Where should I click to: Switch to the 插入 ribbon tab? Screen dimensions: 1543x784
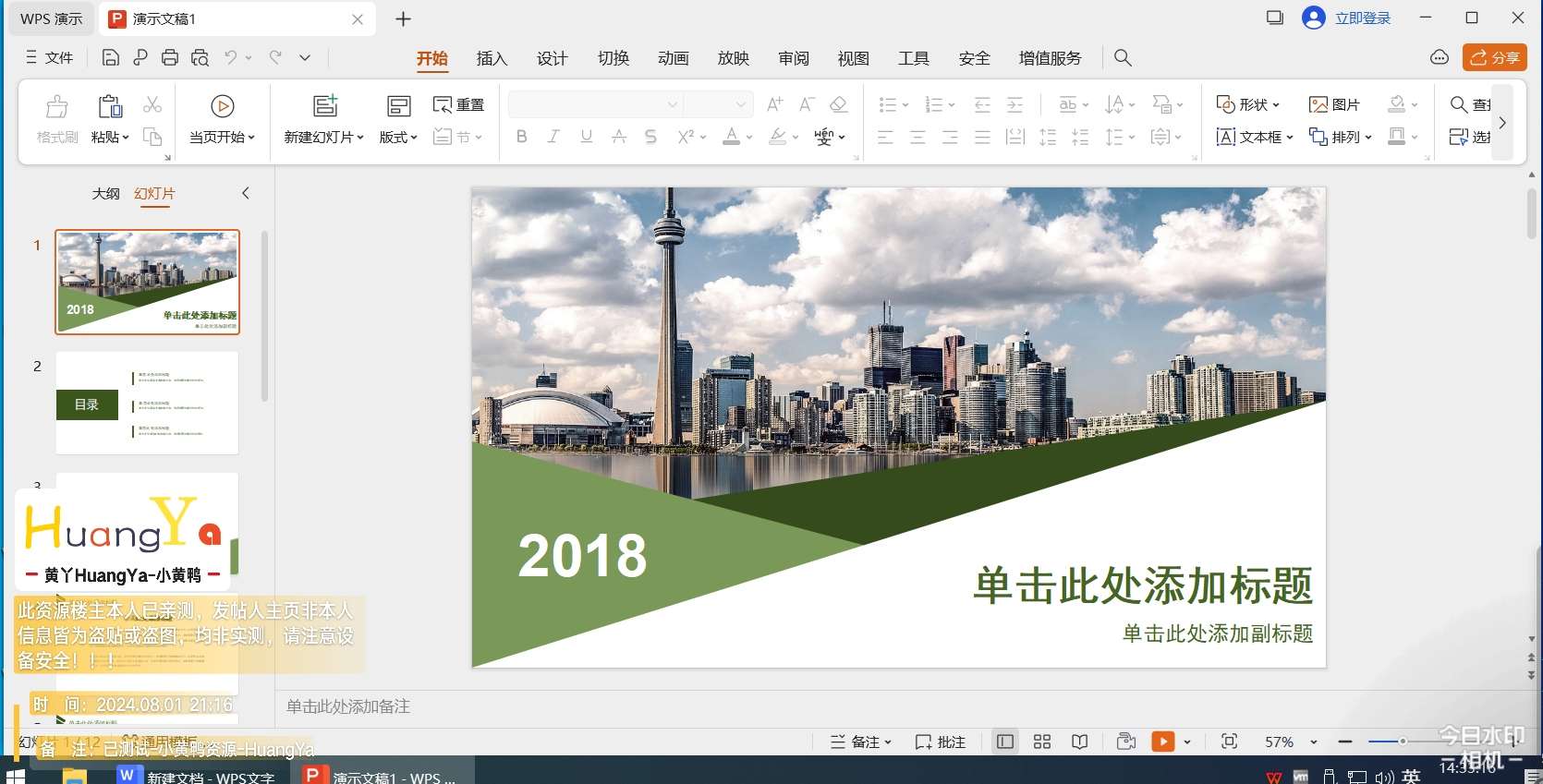click(x=492, y=58)
